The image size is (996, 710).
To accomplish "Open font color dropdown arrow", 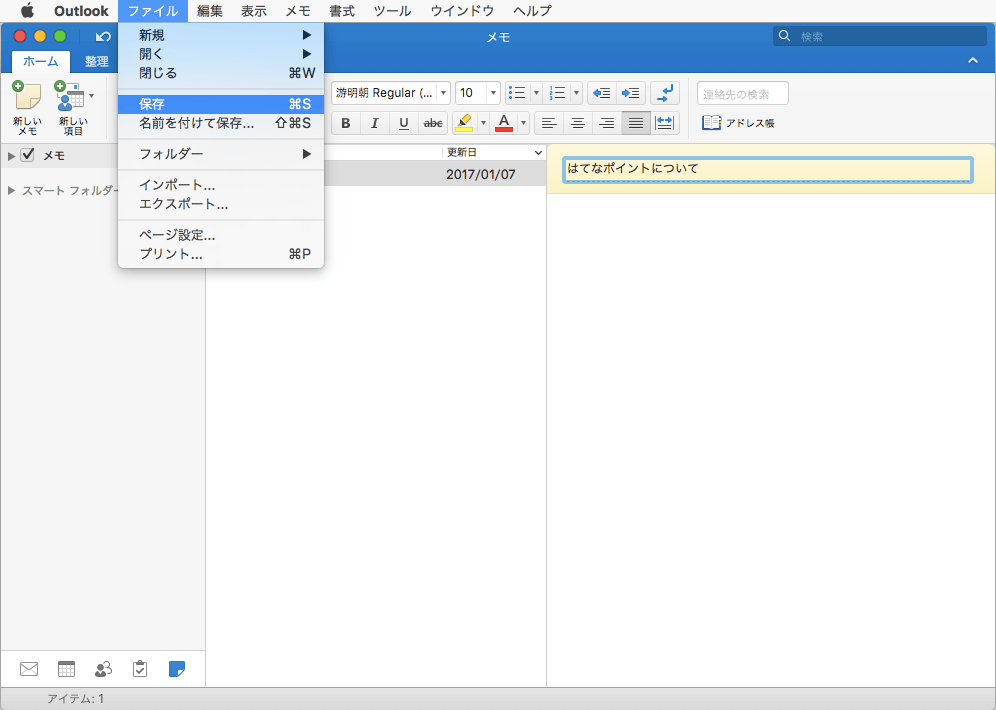I will click(523, 123).
